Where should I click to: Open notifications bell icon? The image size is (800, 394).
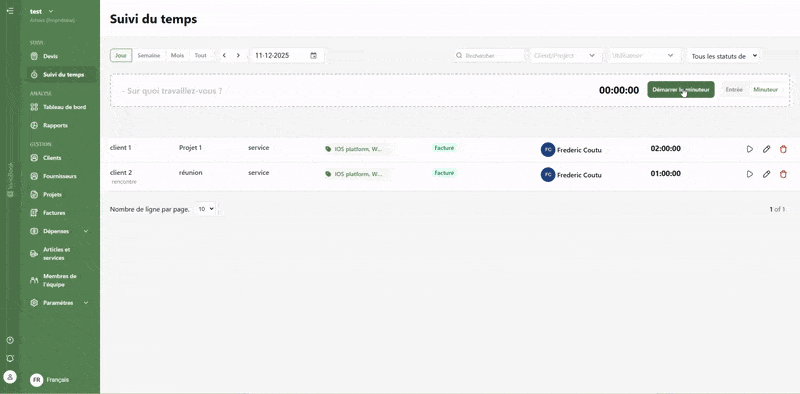tap(10, 359)
